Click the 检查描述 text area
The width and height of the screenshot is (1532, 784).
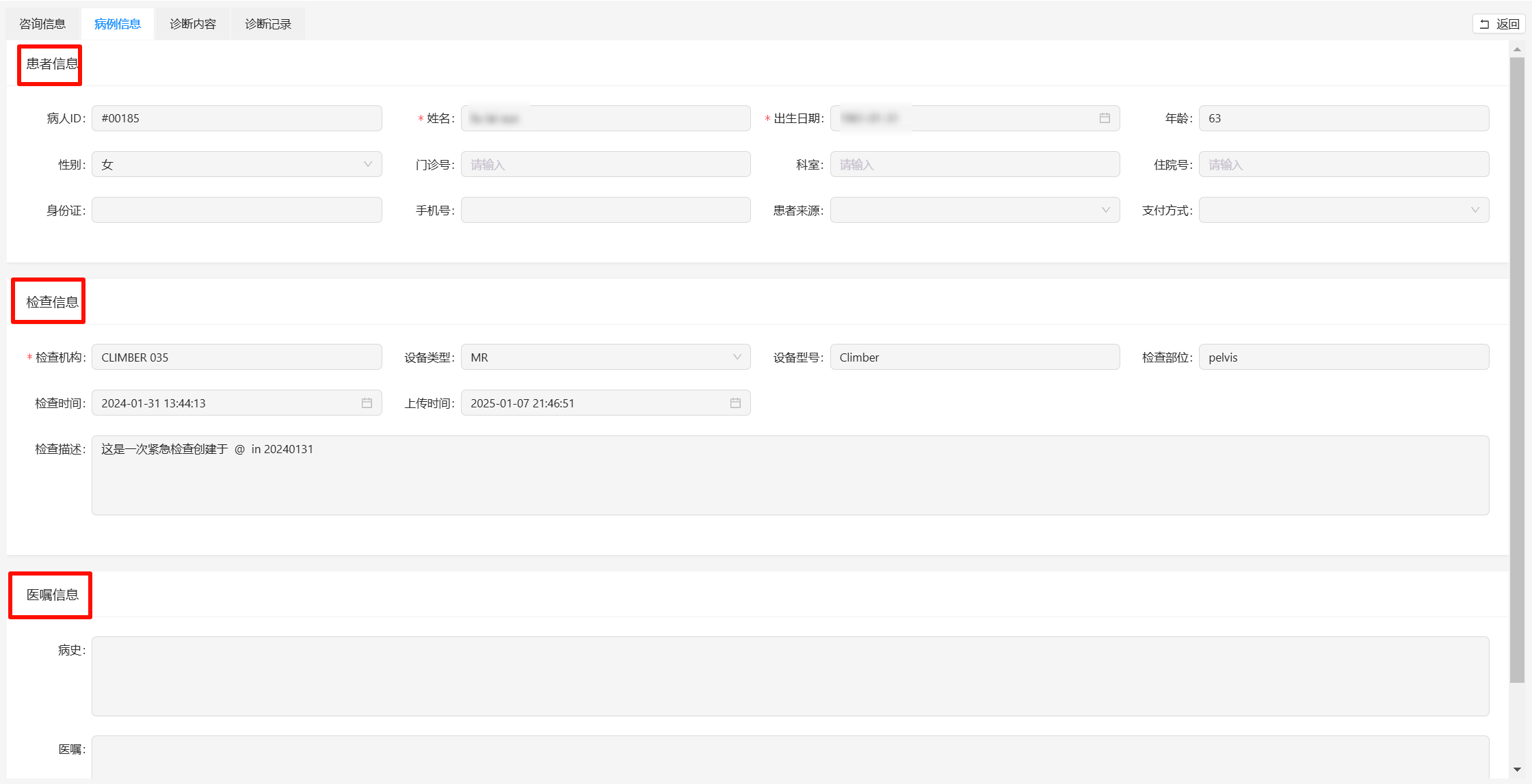click(790, 476)
